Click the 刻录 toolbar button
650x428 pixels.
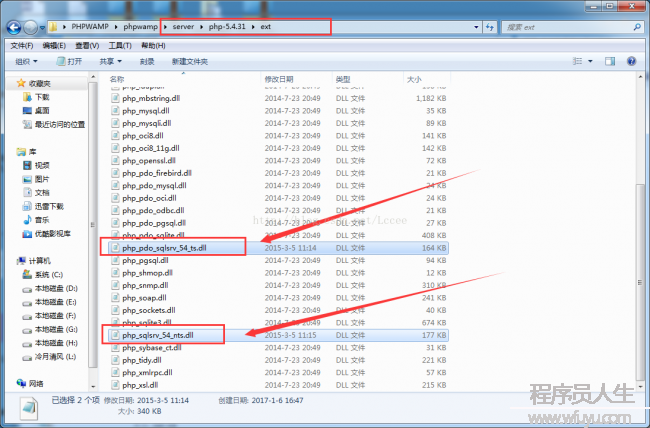tap(147, 61)
